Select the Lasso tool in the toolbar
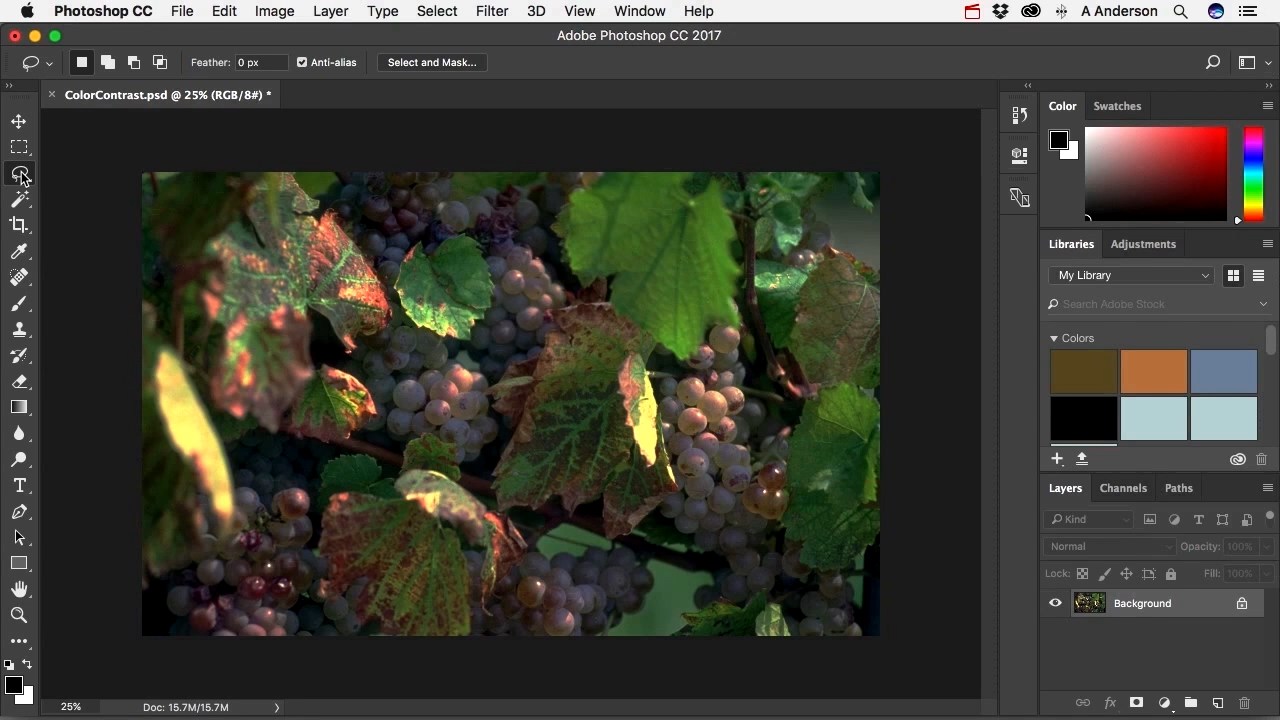 tap(19, 174)
